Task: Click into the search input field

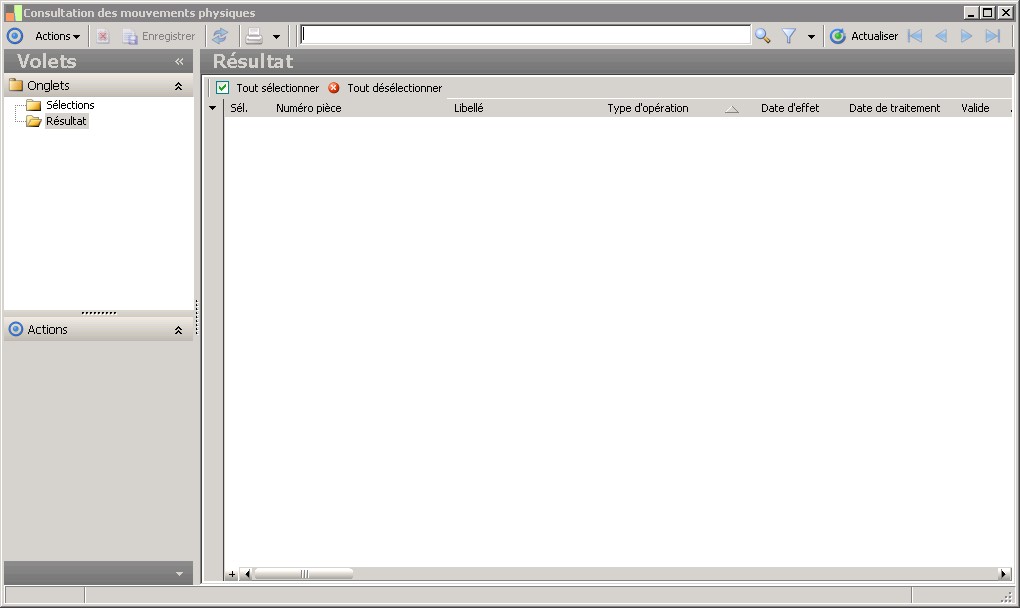Action: [526, 36]
